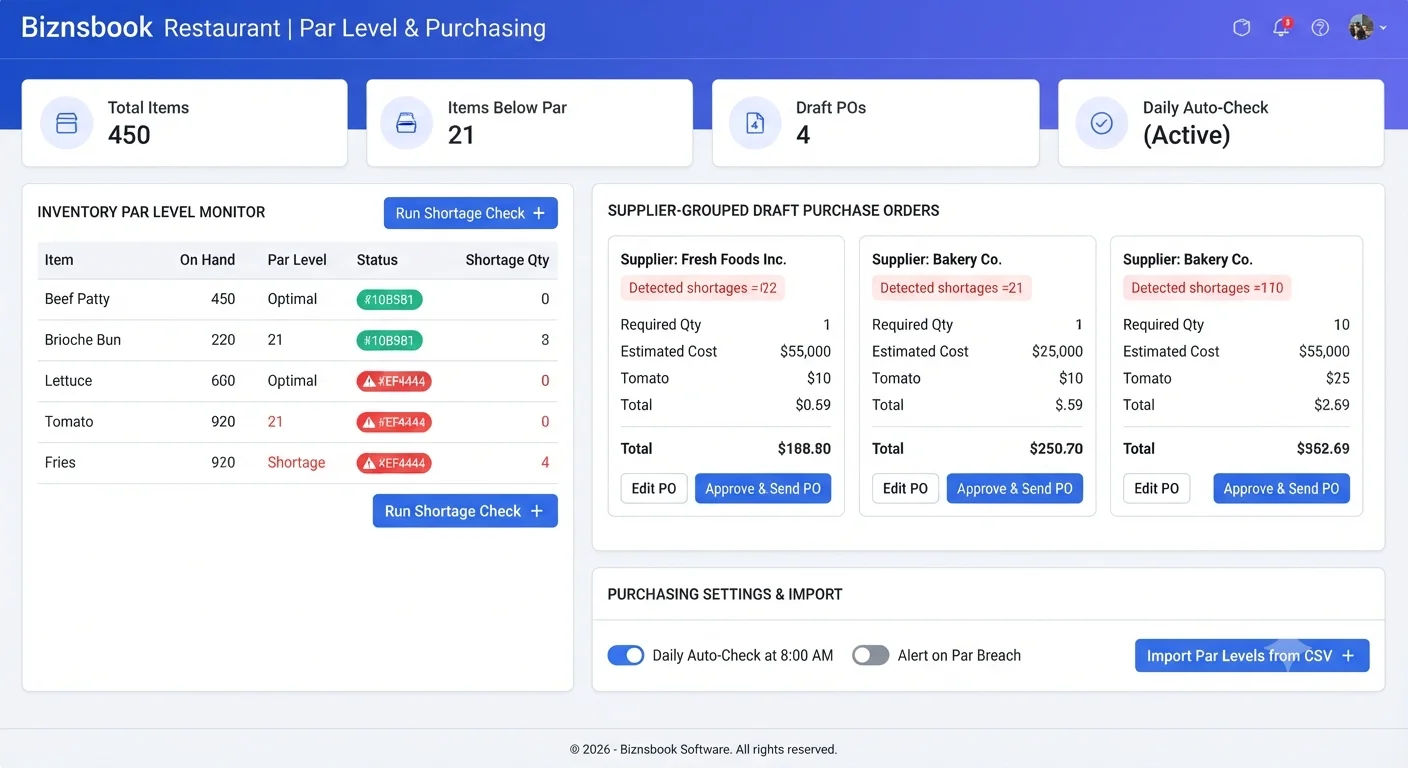Click the Fries shortage quantity 4
This screenshot has width=1408, height=768.
545,463
